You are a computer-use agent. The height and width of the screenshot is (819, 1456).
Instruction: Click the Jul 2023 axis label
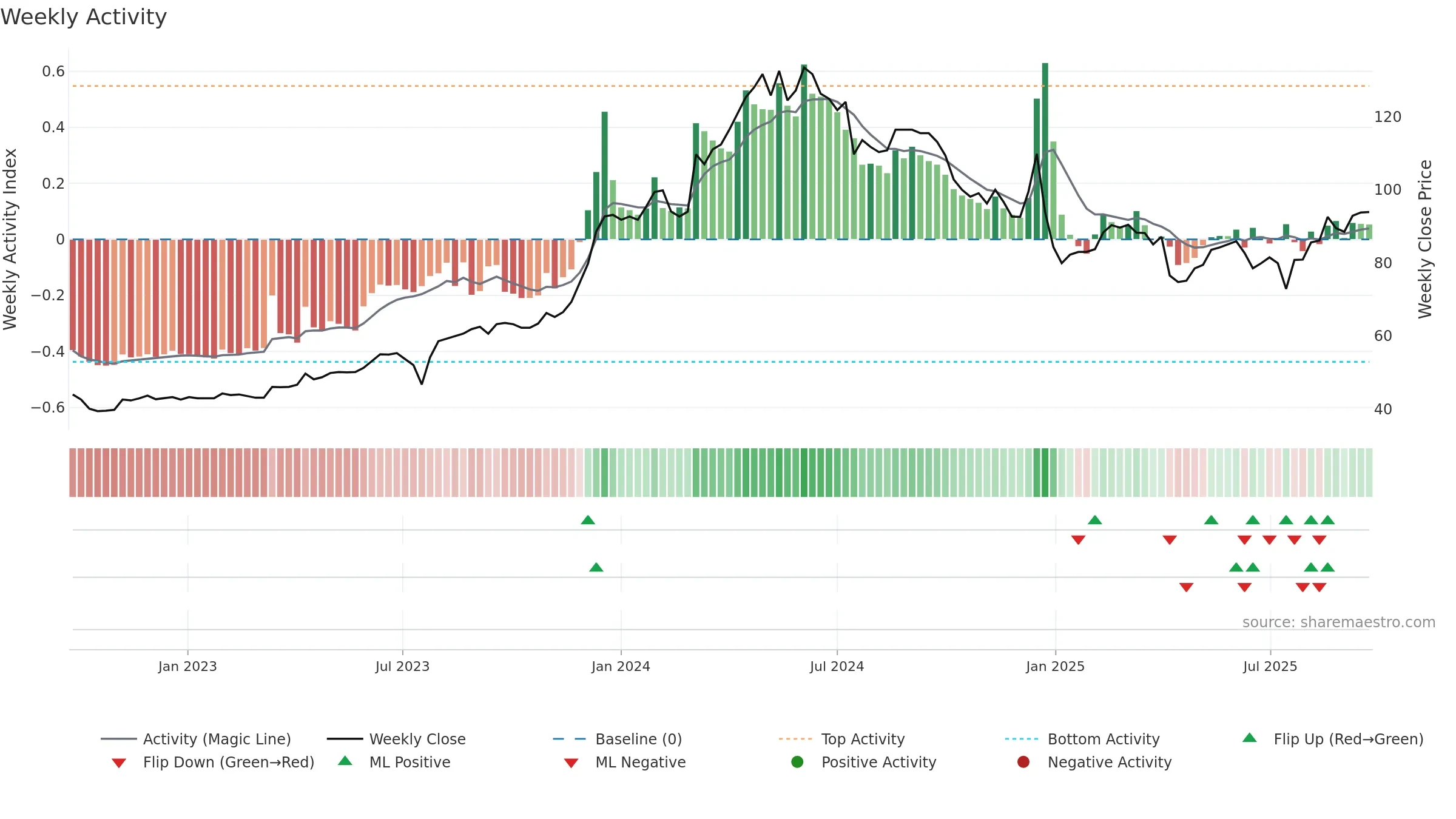402,666
